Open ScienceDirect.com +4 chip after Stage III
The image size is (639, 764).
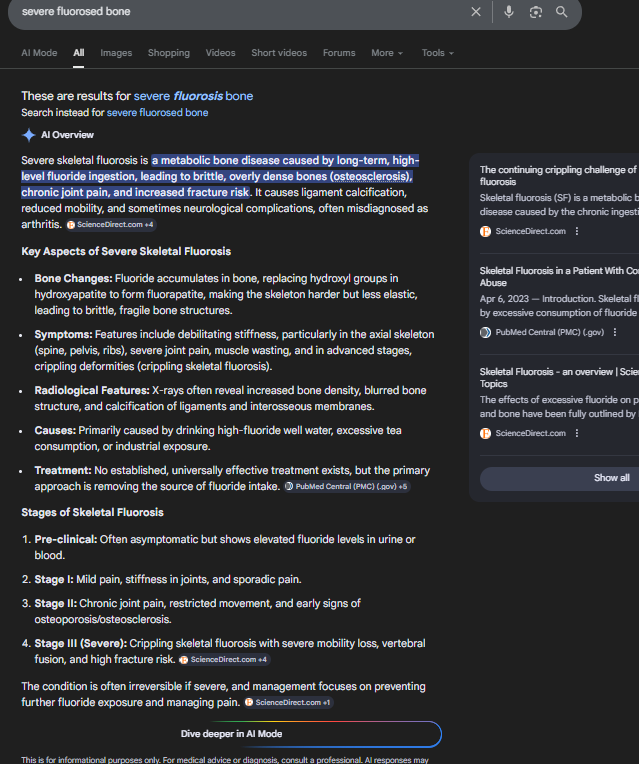click(224, 659)
